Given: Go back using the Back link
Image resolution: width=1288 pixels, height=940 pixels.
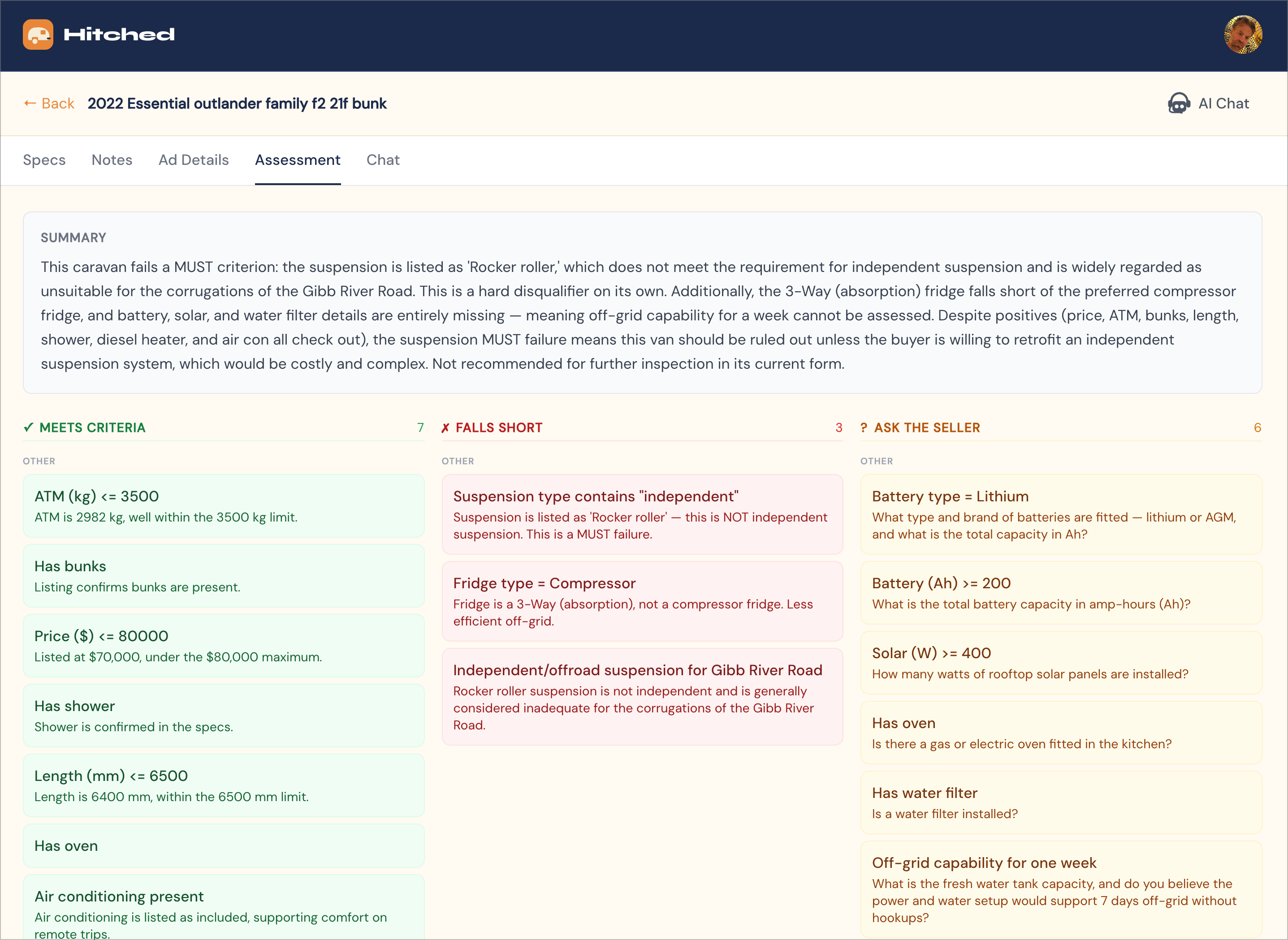Looking at the screenshot, I should (49, 103).
